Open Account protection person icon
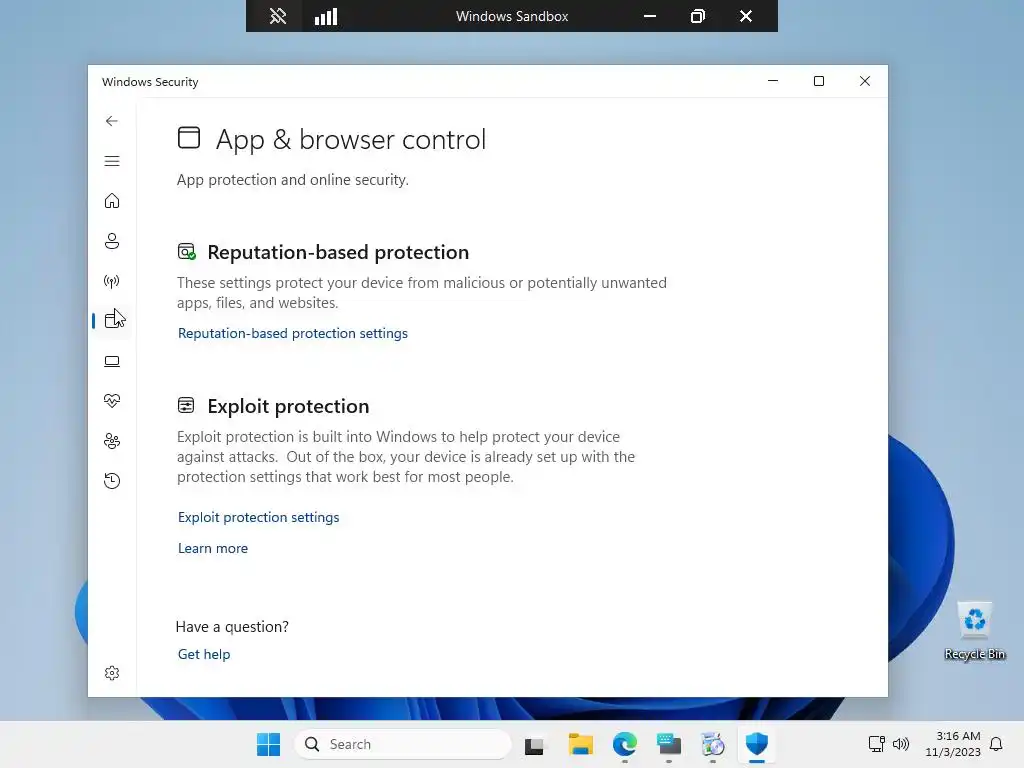The width and height of the screenshot is (1024, 768). coord(112,241)
